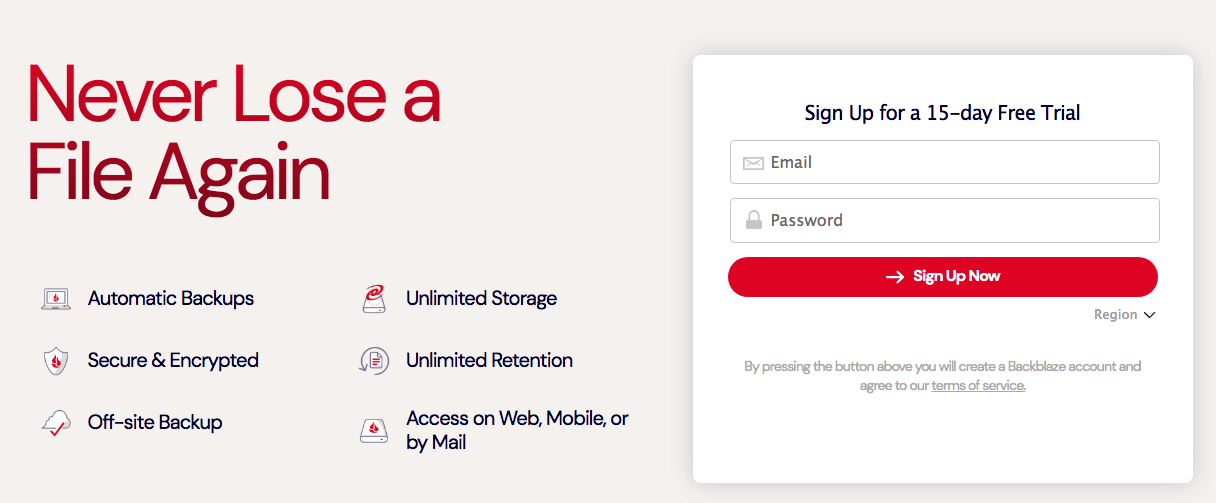Click the Secure & Encrypted shield icon
This screenshot has height=503, width=1216.
tap(56, 360)
